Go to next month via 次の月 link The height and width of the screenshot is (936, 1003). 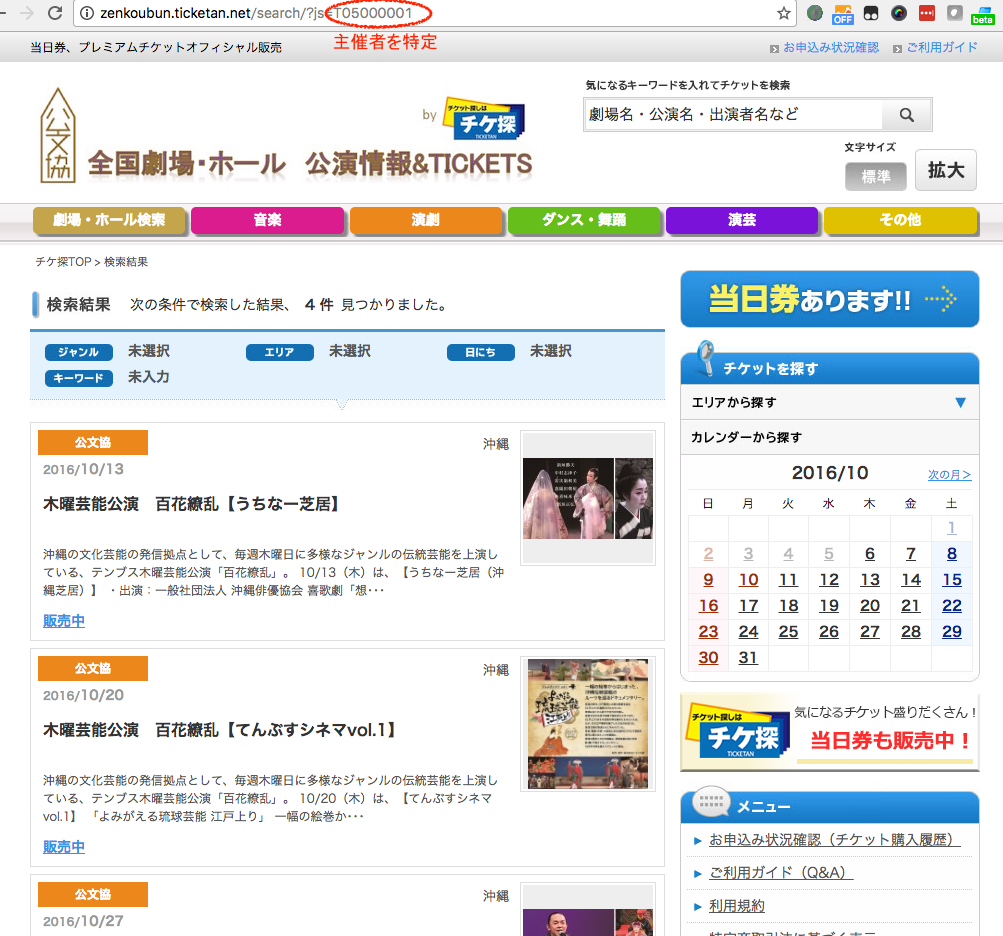pyautogui.click(x=948, y=474)
